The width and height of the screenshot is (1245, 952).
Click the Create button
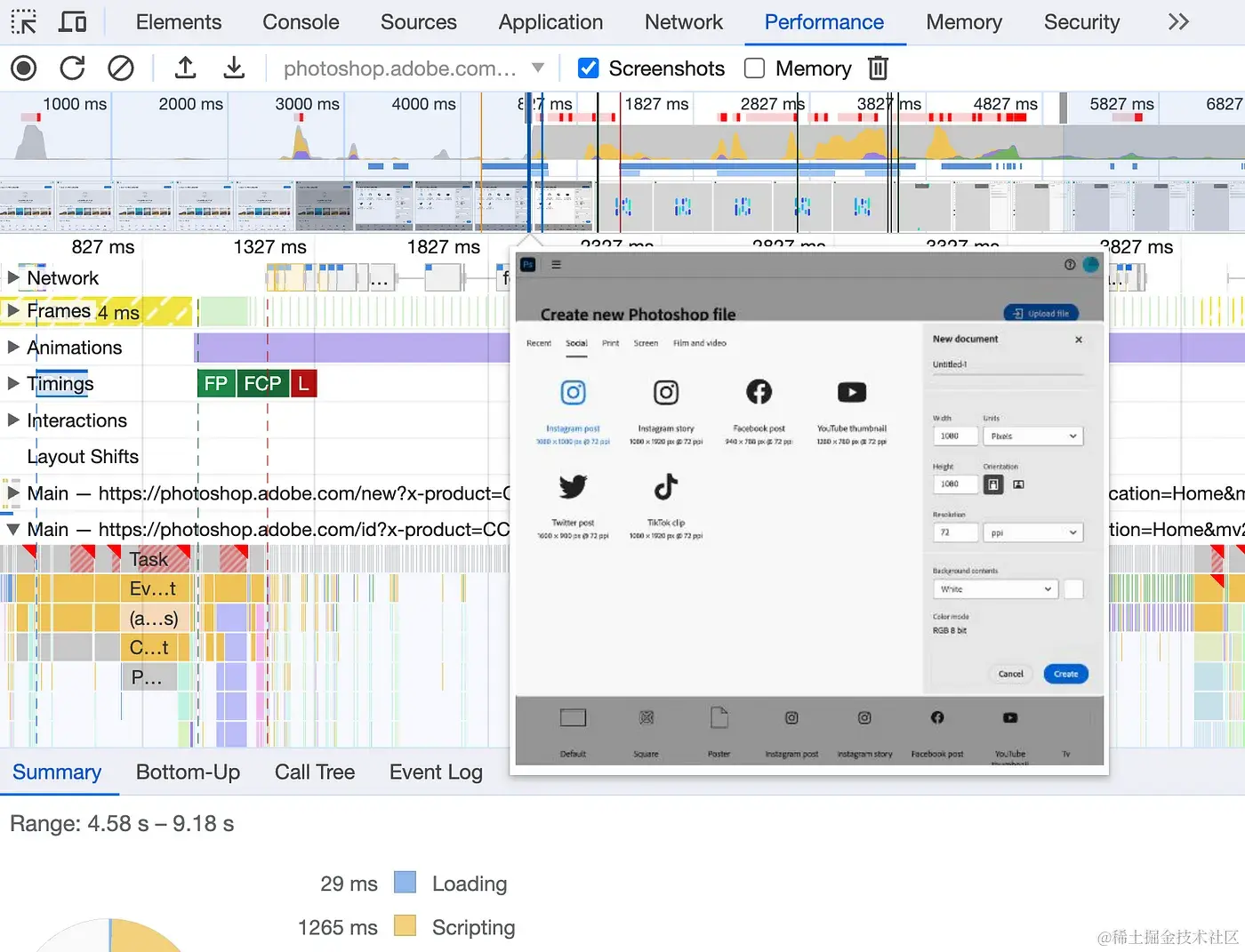coord(1065,674)
